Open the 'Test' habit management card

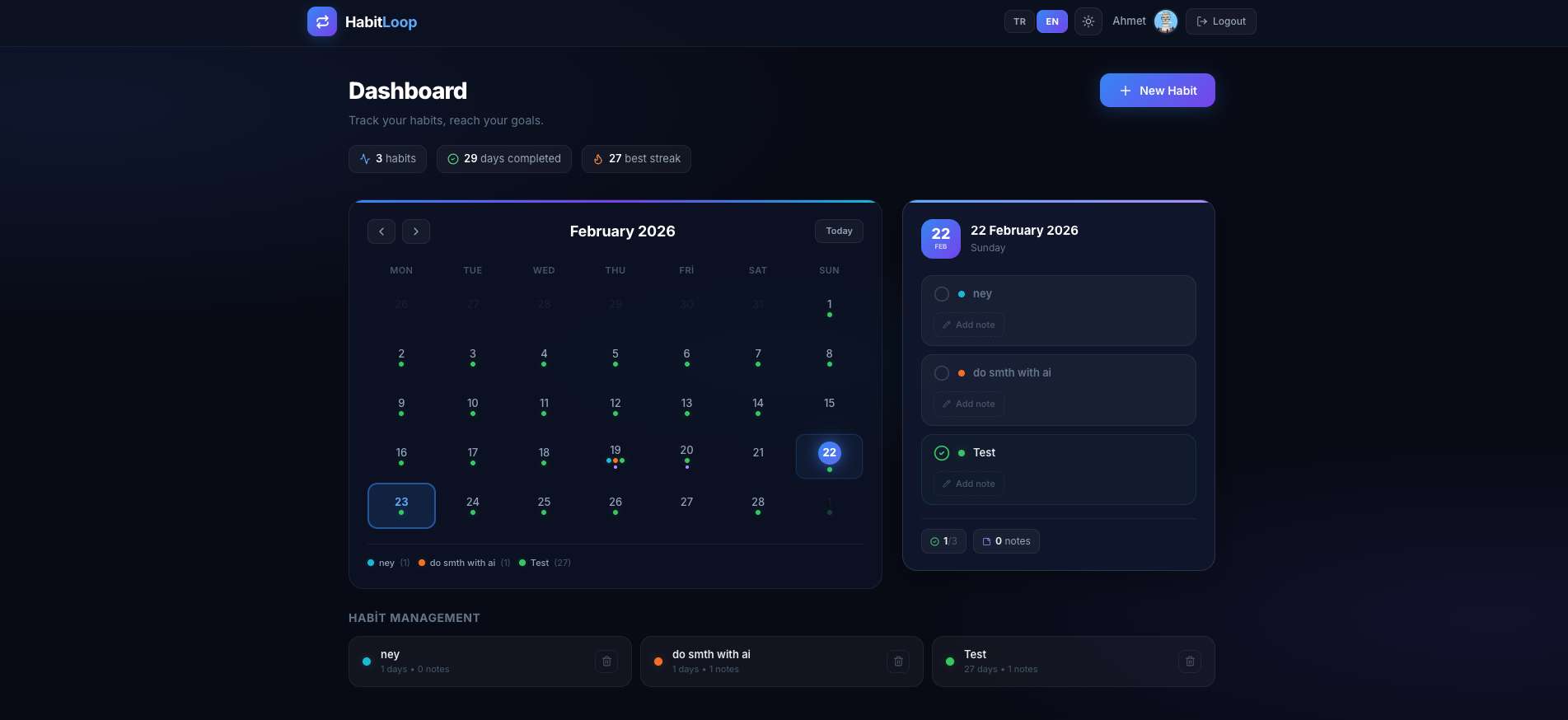point(1074,662)
